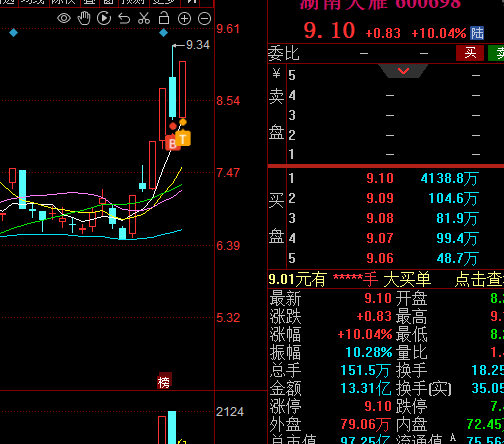Image resolution: width=504 pixels, height=444 pixels.
Task: Open the 大买单 large buy order notice
Action: pyautogui.click(x=407, y=279)
